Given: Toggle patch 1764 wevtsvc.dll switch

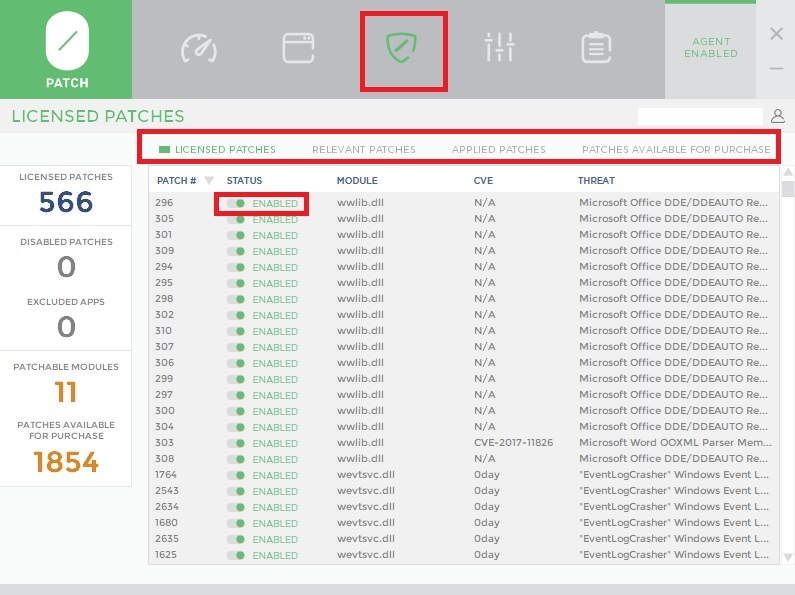Looking at the screenshot, I should 236,475.
